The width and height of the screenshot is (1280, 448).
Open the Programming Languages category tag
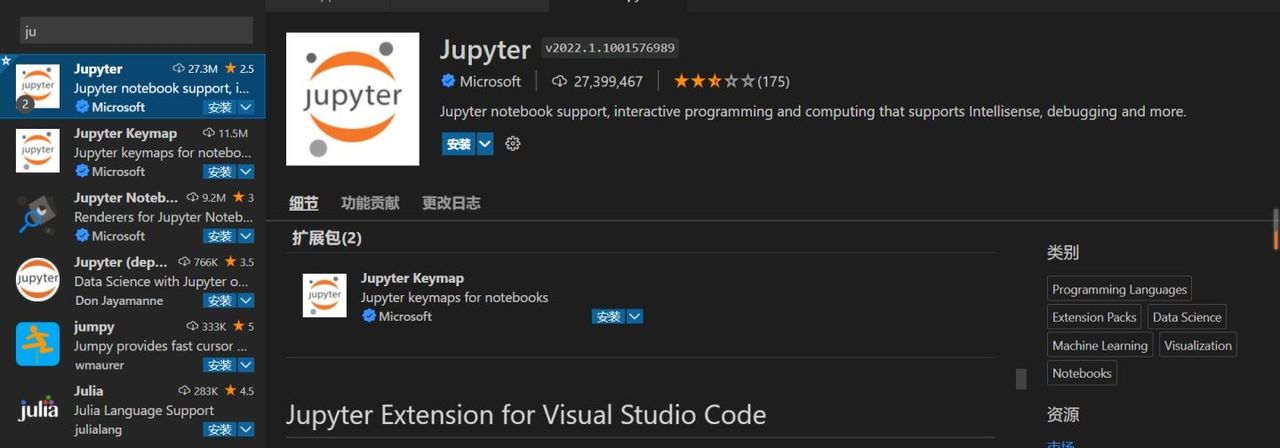(1119, 289)
